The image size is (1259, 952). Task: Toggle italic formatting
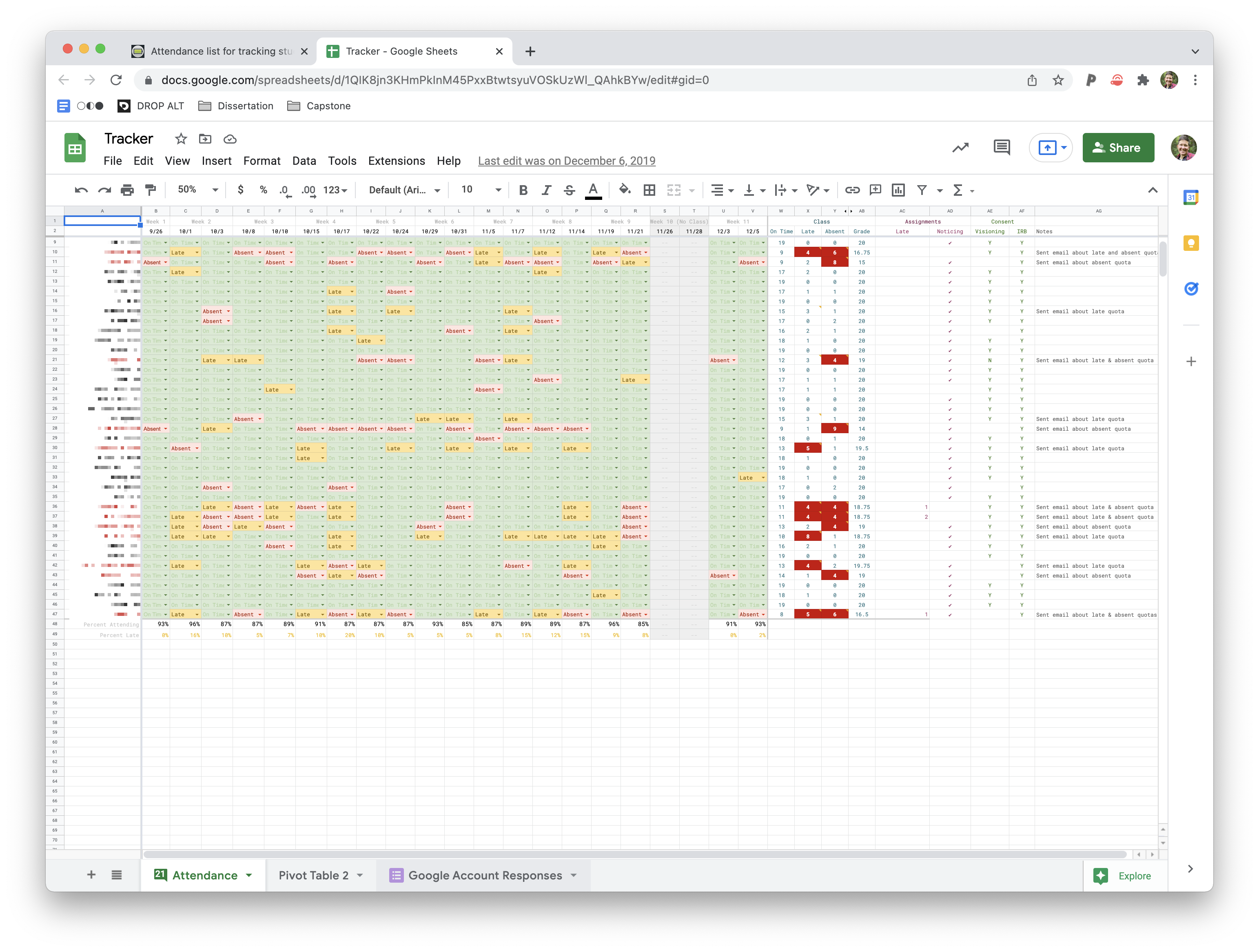click(x=546, y=190)
